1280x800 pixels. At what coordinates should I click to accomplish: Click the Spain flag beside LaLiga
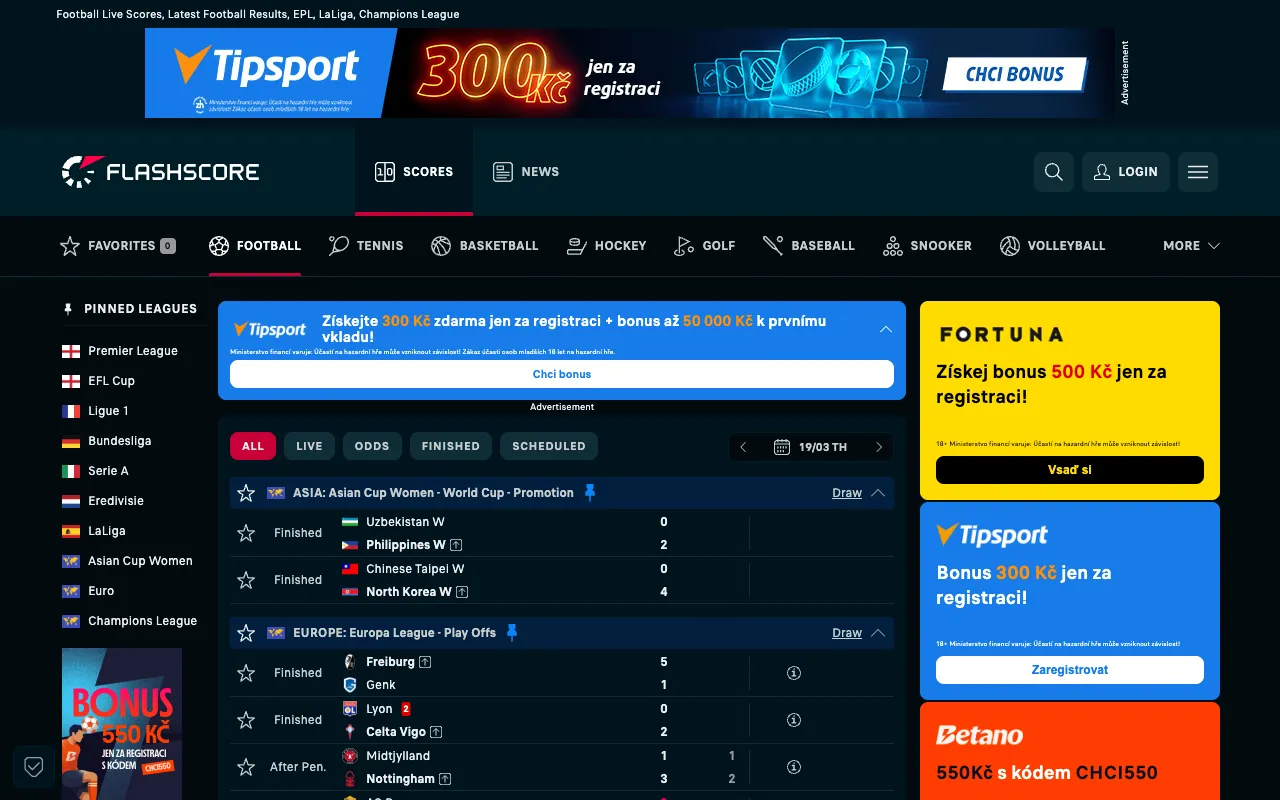pos(71,531)
